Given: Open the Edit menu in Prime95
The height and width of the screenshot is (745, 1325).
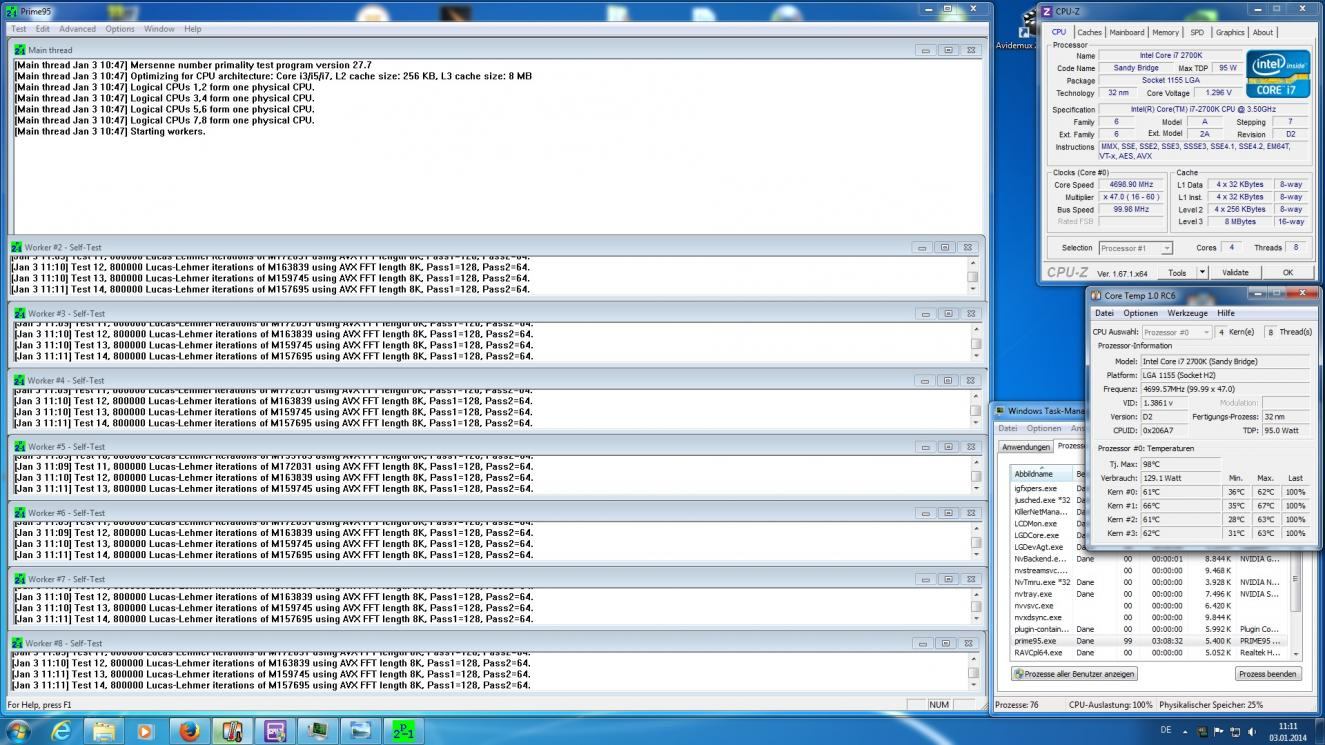Looking at the screenshot, I should [x=43, y=29].
